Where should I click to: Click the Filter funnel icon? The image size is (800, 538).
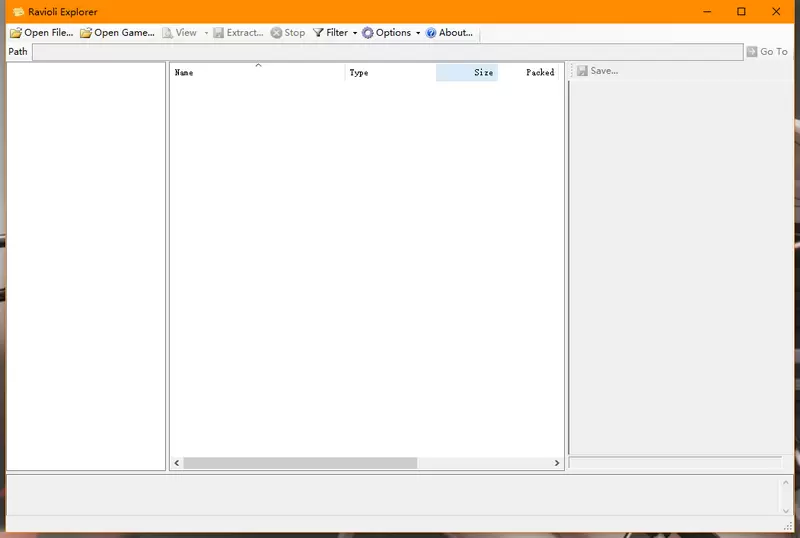tap(318, 33)
